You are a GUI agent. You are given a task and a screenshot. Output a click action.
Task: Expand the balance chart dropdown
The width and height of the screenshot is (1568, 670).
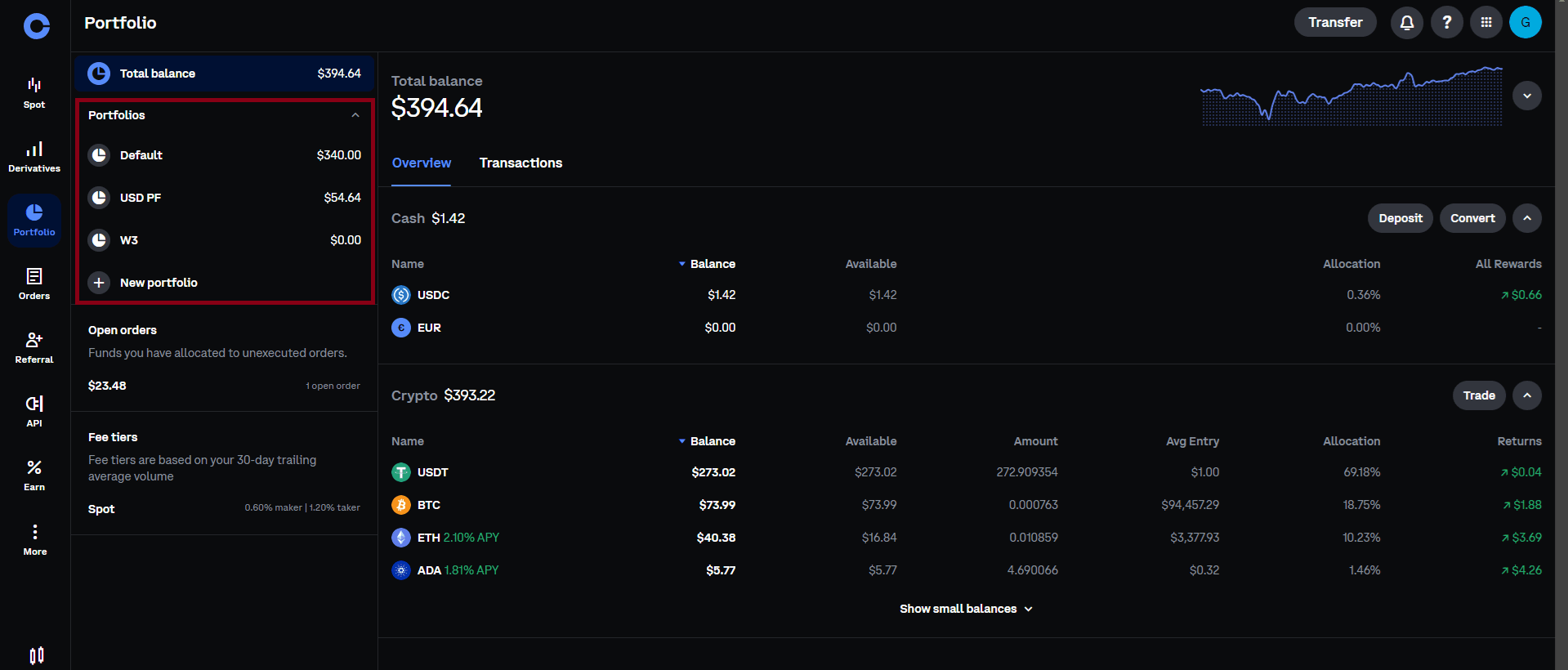coord(1527,96)
